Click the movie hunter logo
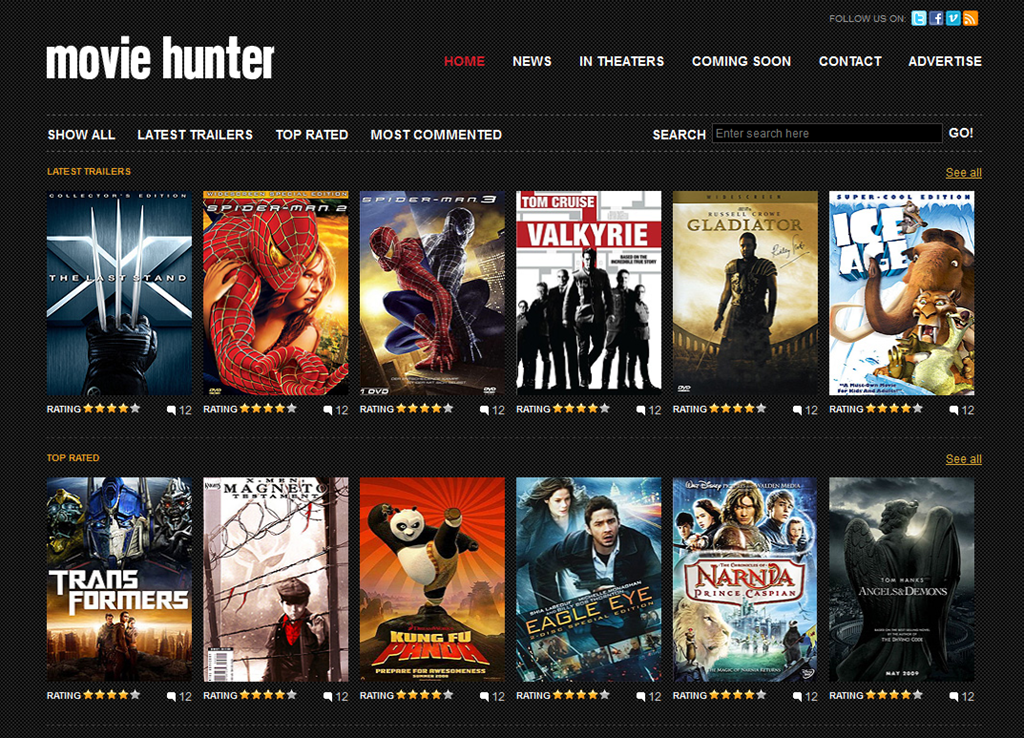This screenshot has width=1024, height=738. click(160, 59)
